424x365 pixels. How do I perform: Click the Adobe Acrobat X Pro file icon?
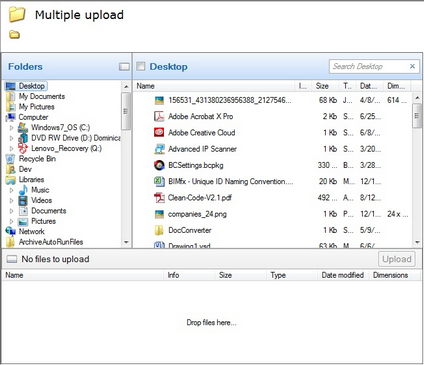pyautogui.click(x=159, y=116)
